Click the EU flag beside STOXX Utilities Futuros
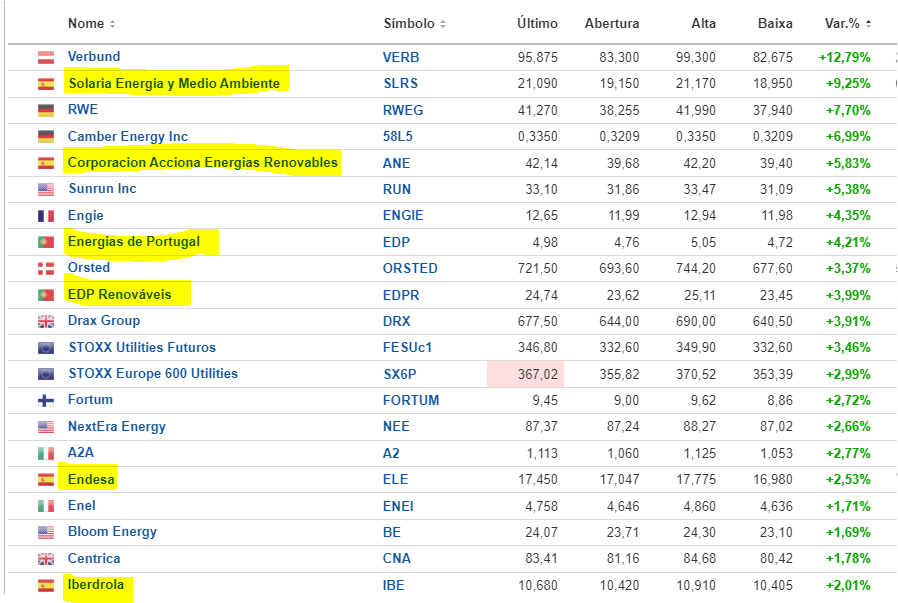Screen dimensions: 898x603 pyautogui.click(x=46, y=348)
